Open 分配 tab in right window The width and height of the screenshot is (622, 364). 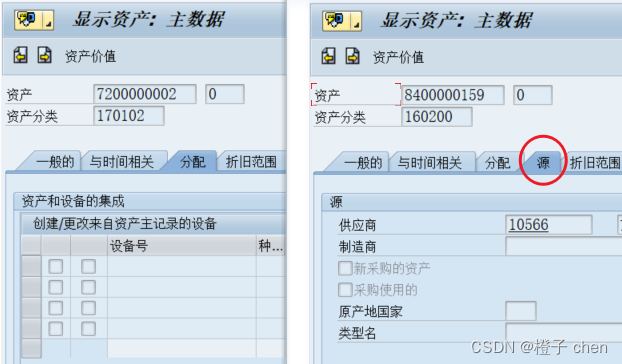[497, 163]
